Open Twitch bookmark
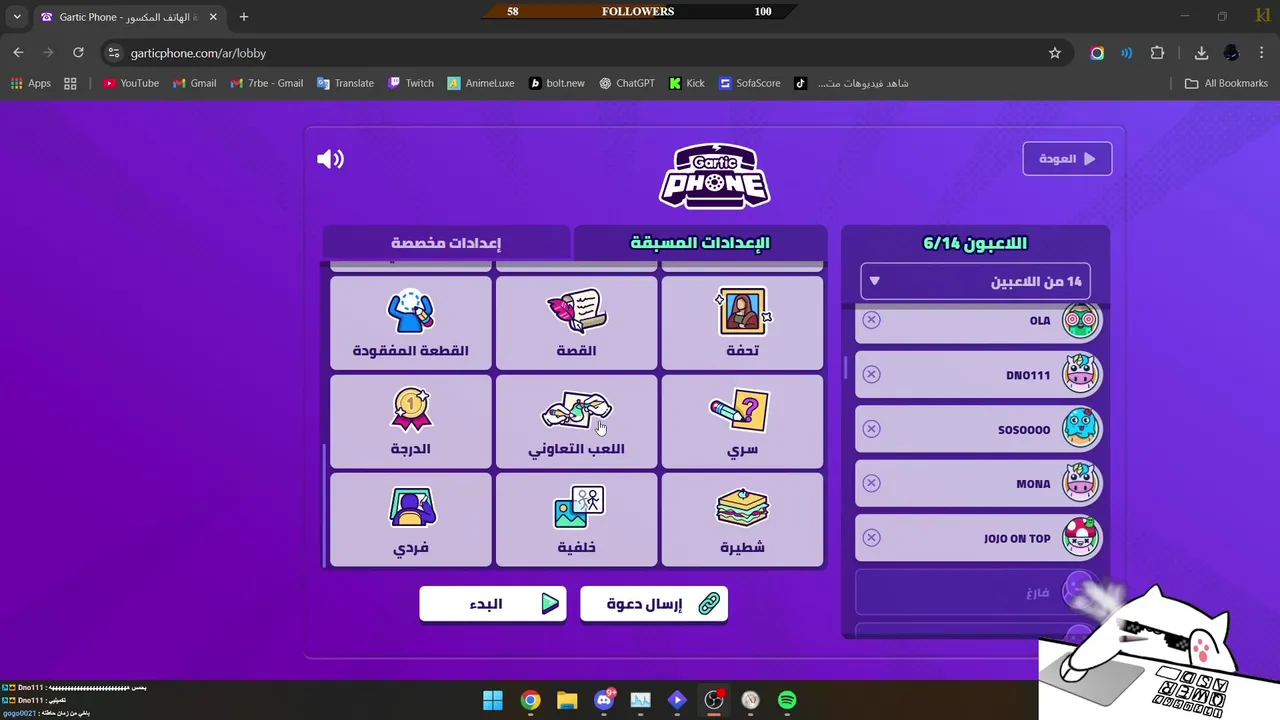 (x=411, y=83)
